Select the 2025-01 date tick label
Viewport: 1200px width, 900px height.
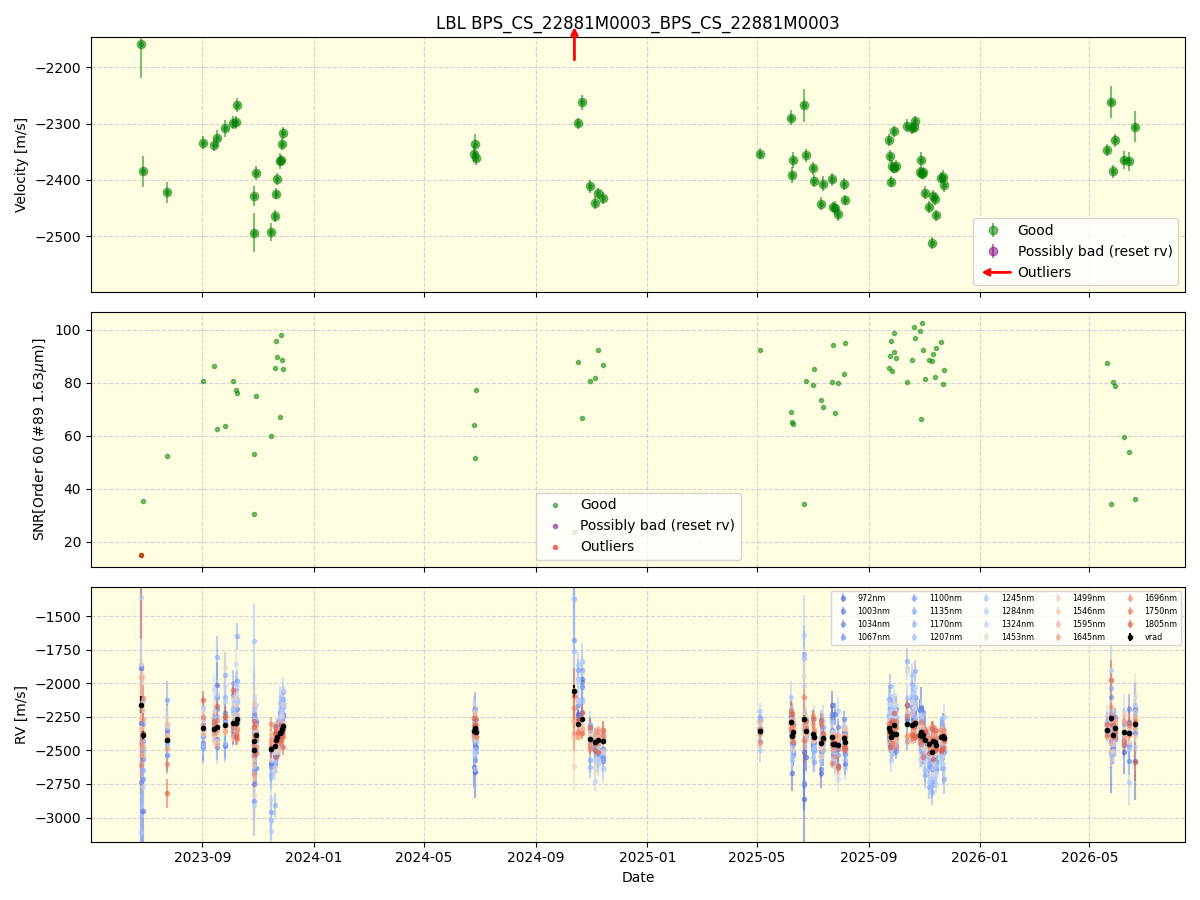647,857
